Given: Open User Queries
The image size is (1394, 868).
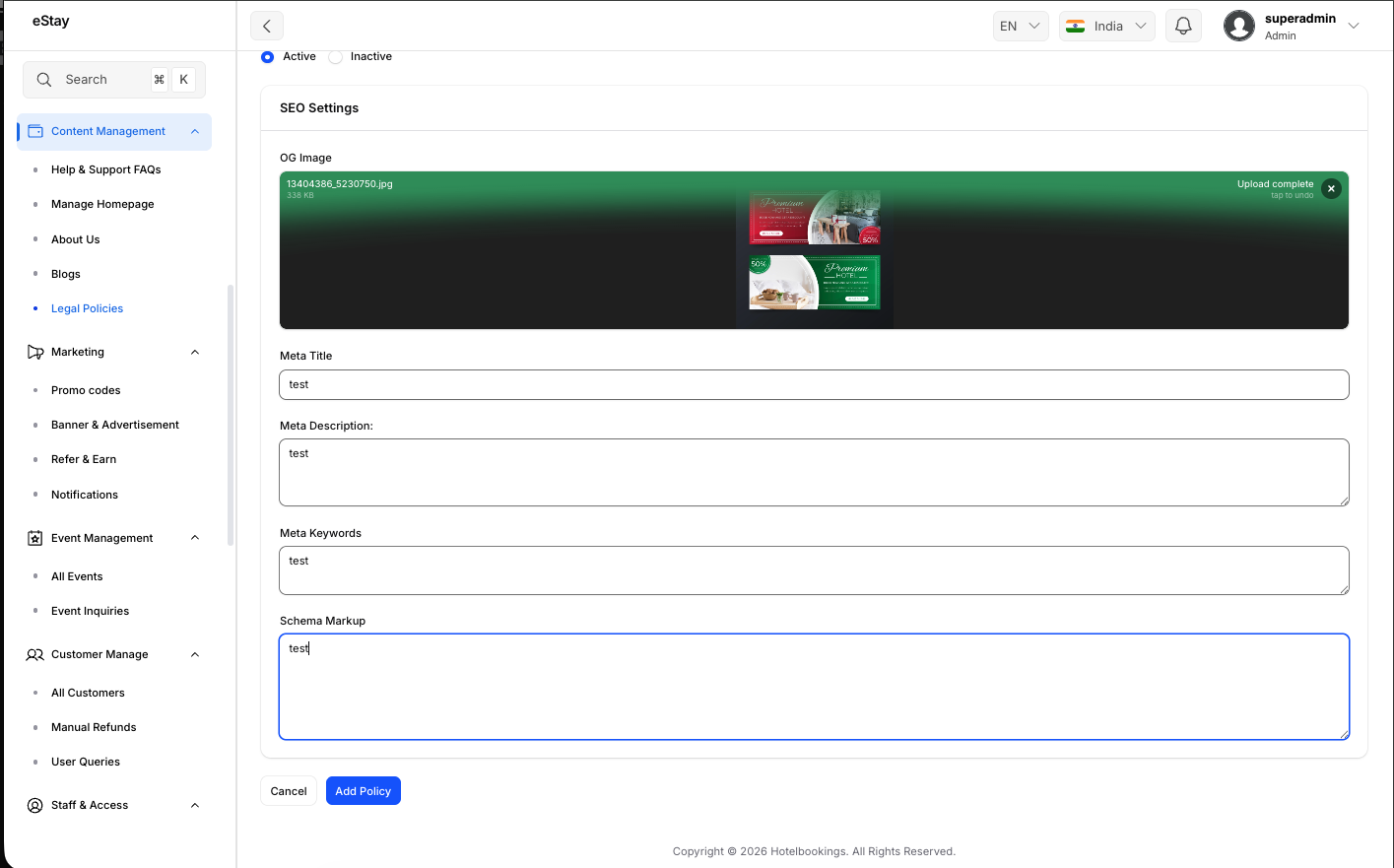Looking at the screenshot, I should click(x=86, y=762).
